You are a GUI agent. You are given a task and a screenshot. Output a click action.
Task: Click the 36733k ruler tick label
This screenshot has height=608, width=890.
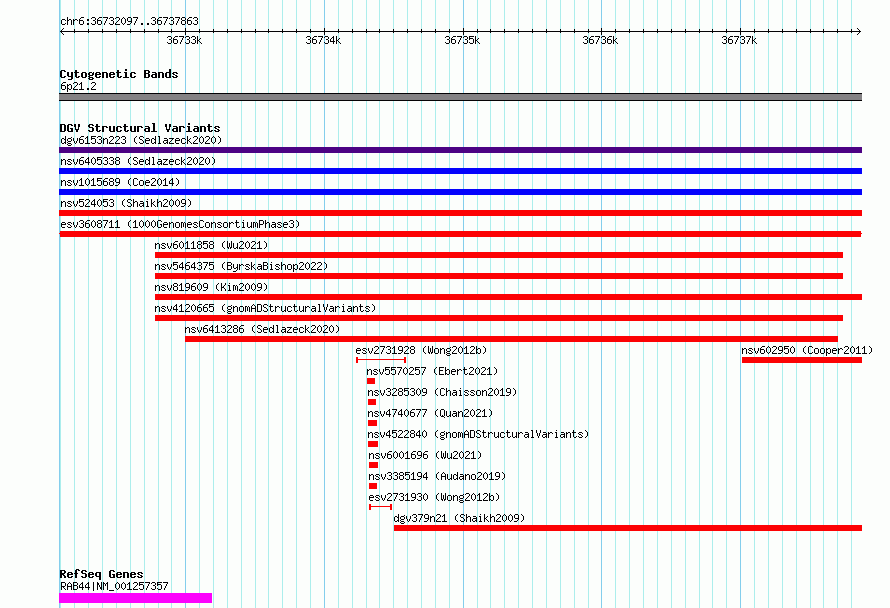coord(184,40)
